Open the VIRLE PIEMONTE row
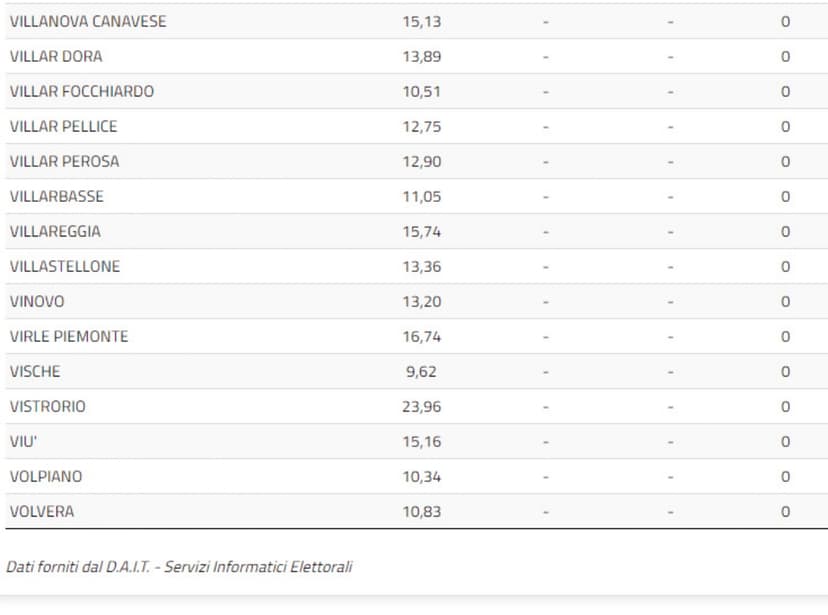This screenshot has height=615, width=828. tap(69, 336)
